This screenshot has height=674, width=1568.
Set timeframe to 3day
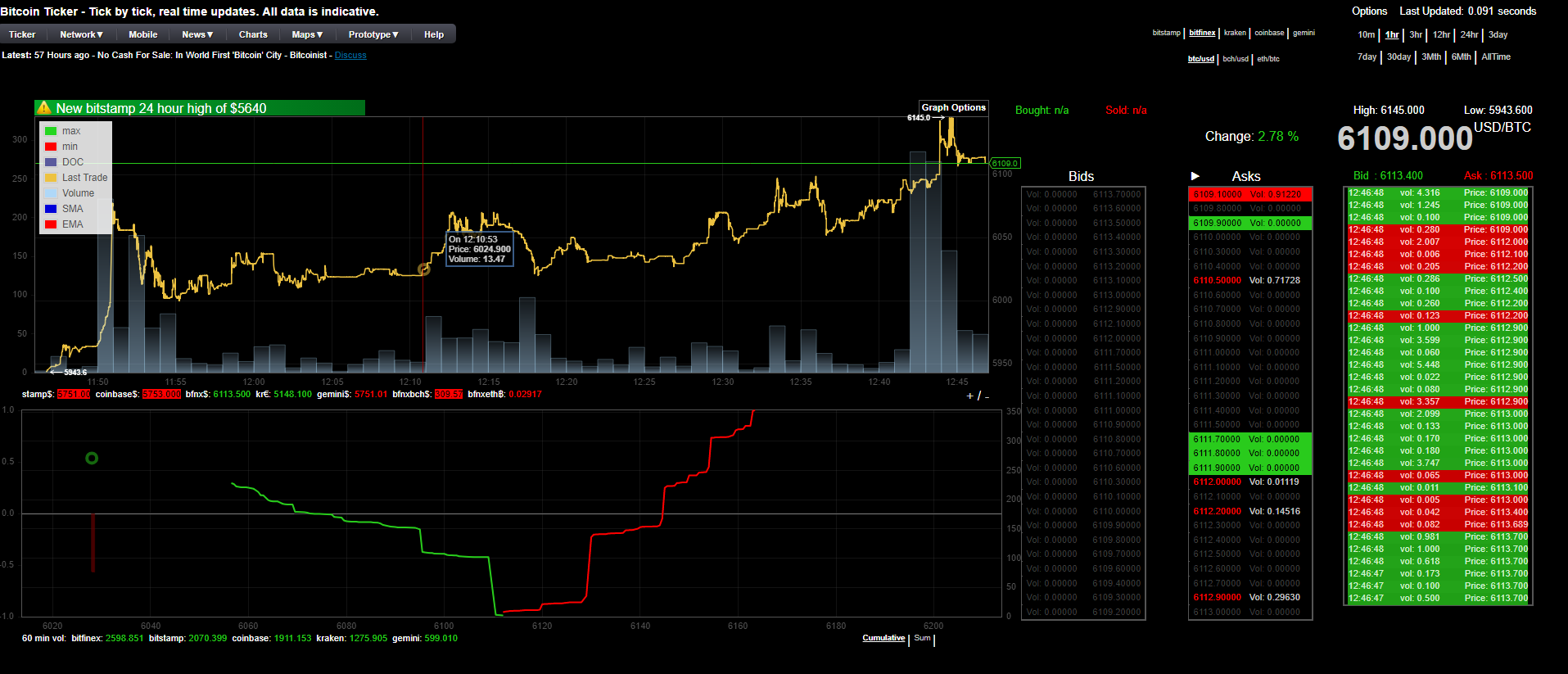click(1498, 34)
